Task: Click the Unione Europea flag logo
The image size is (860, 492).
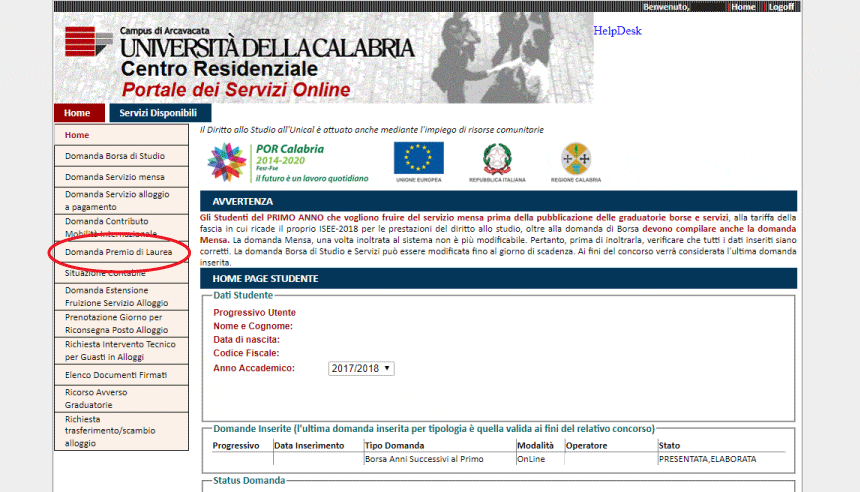Action: [x=418, y=162]
